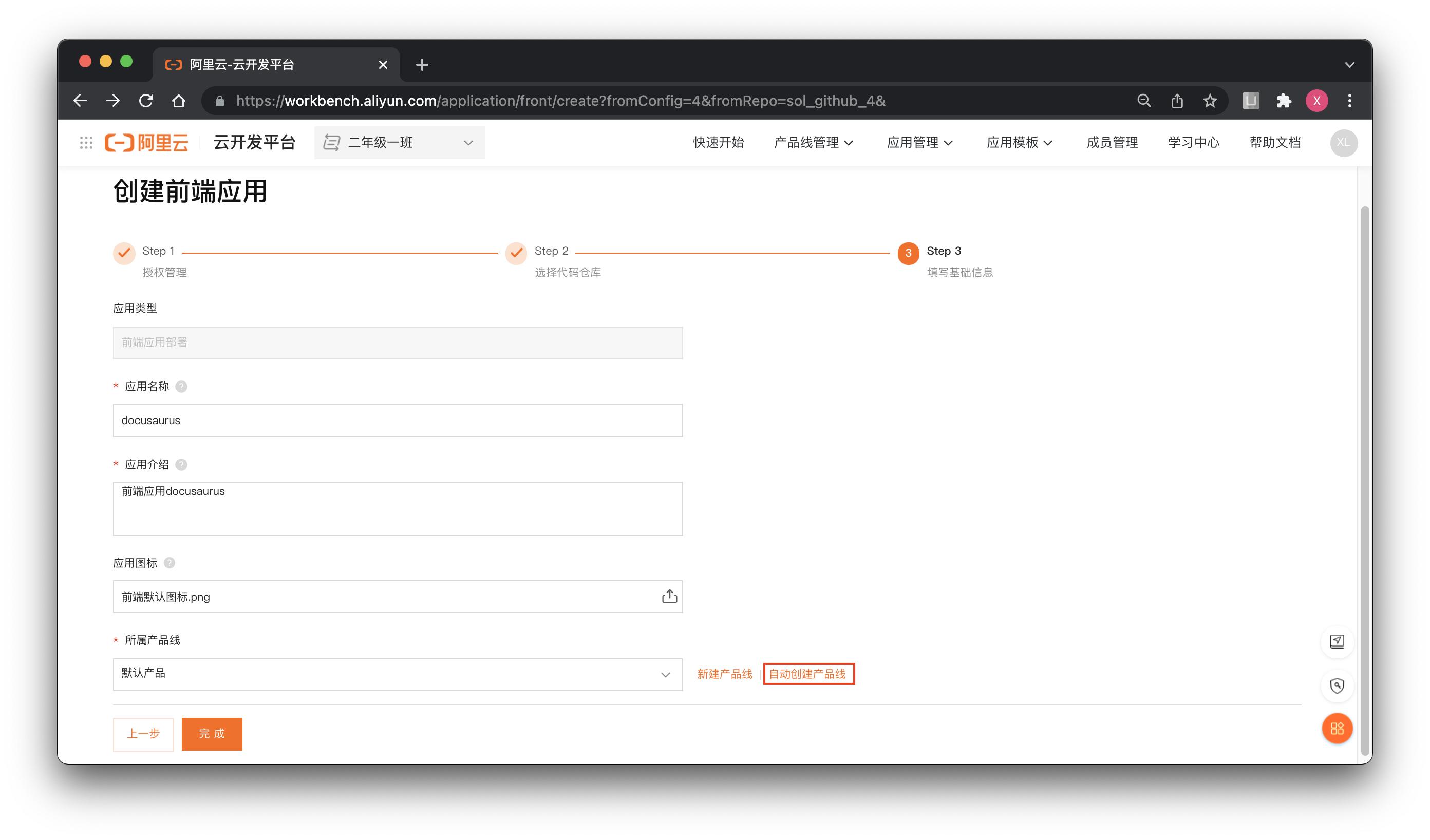Click the orange app-grid floating button
1430x840 pixels.
pyautogui.click(x=1338, y=728)
